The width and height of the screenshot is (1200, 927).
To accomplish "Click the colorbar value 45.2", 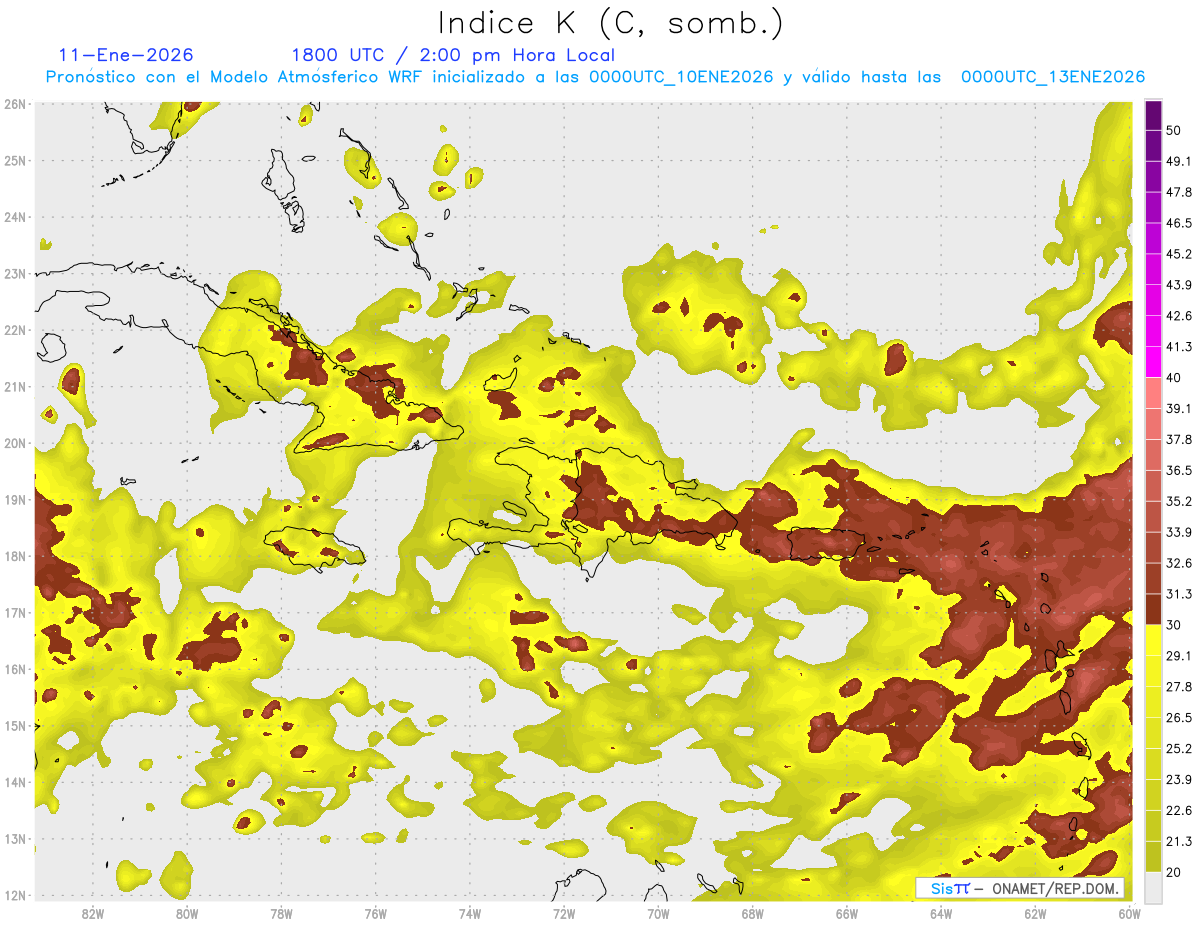I will [1179, 254].
